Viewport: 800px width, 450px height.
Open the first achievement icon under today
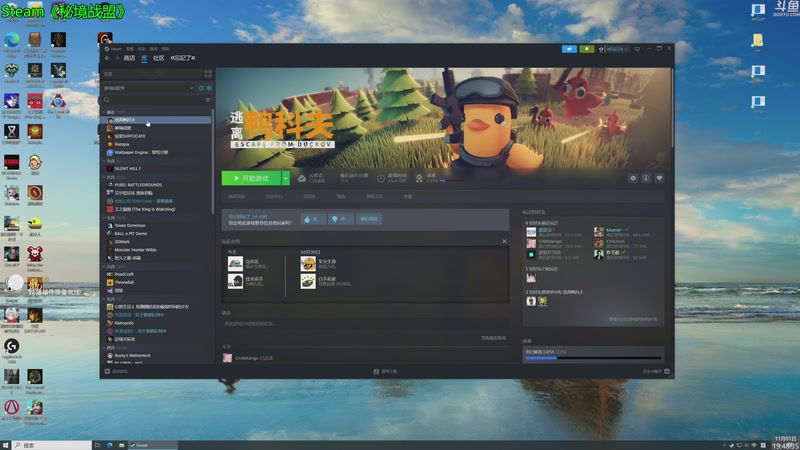click(x=235, y=264)
